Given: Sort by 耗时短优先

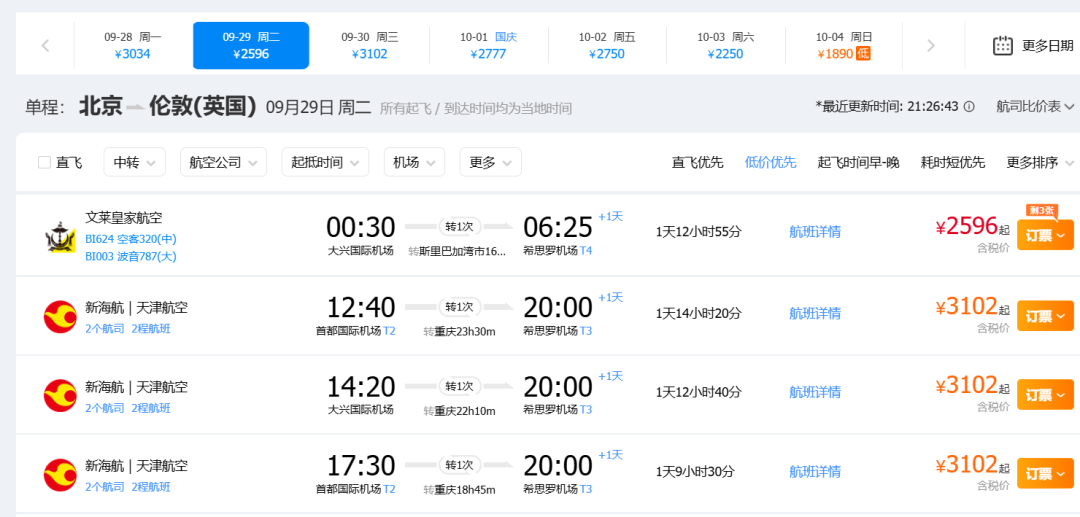Looking at the screenshot, I should point(953,163).
